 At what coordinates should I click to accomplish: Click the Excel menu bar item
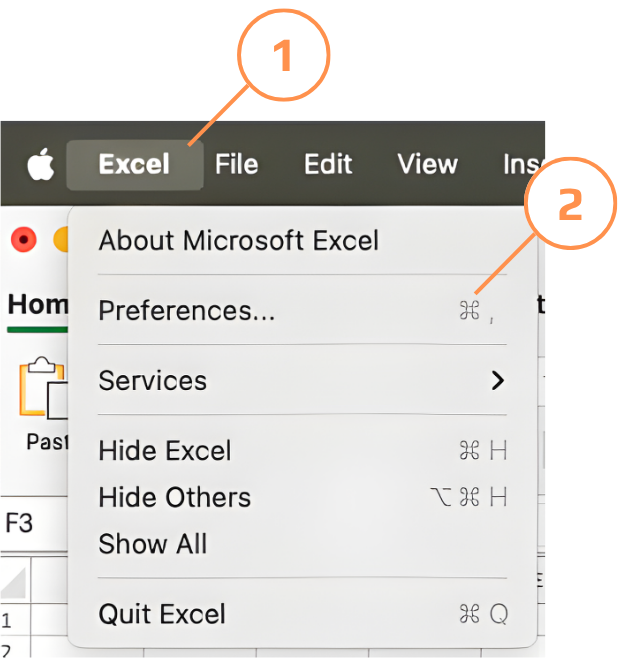(x=134, y=165)
